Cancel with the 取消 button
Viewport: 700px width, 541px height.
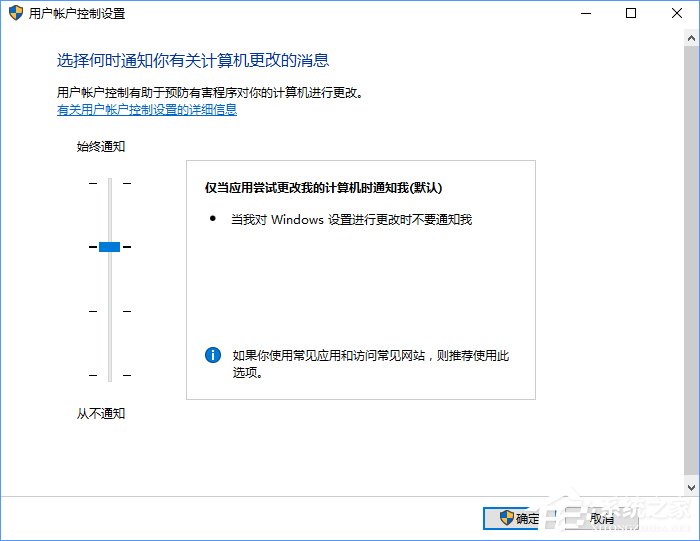point(602,518)
